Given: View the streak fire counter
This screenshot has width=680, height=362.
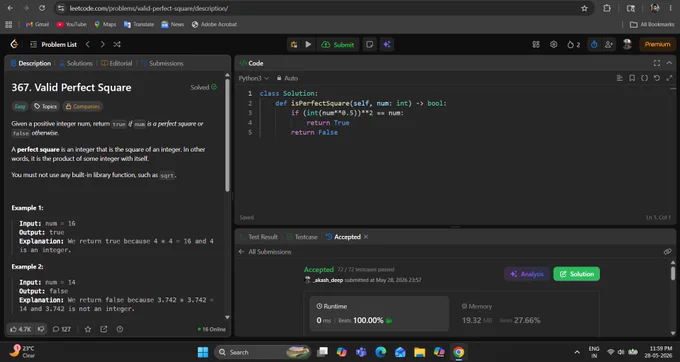Looking at the screenshot, I should pyautogui.click(x=573, y=44).
